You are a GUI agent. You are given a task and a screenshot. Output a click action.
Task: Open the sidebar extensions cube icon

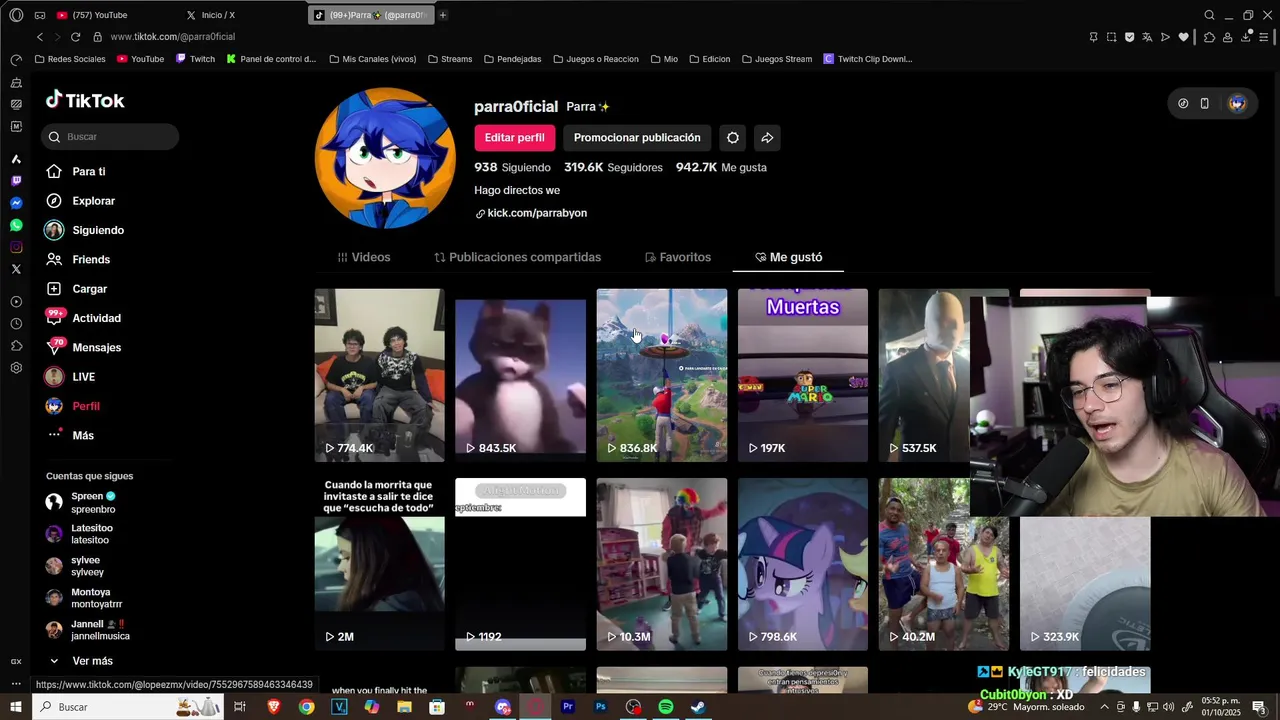click(x=16, y=346)
